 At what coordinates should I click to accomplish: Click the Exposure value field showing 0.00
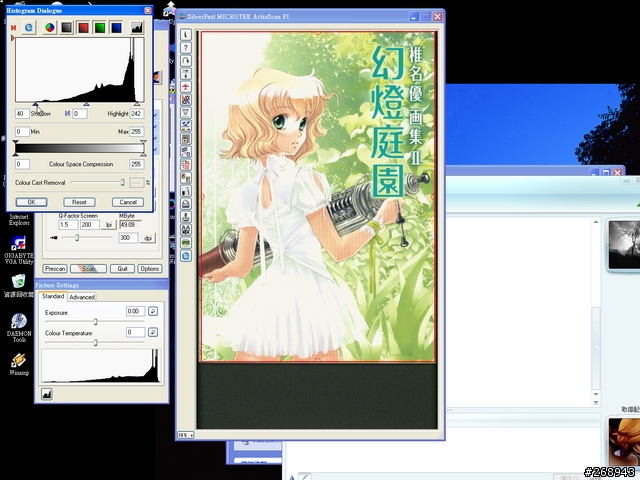point(136,311)
